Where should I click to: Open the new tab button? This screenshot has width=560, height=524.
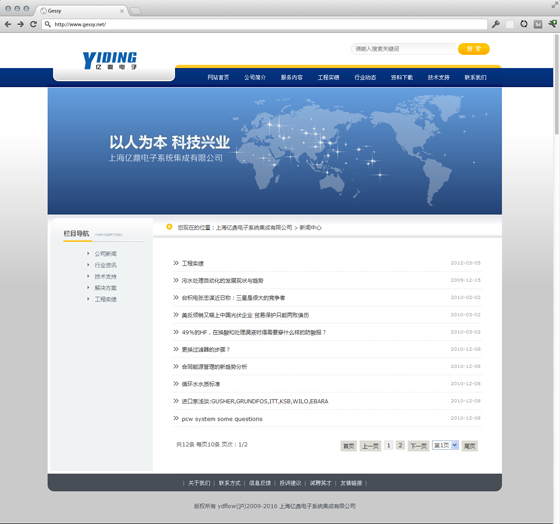(x=135, y=11)
